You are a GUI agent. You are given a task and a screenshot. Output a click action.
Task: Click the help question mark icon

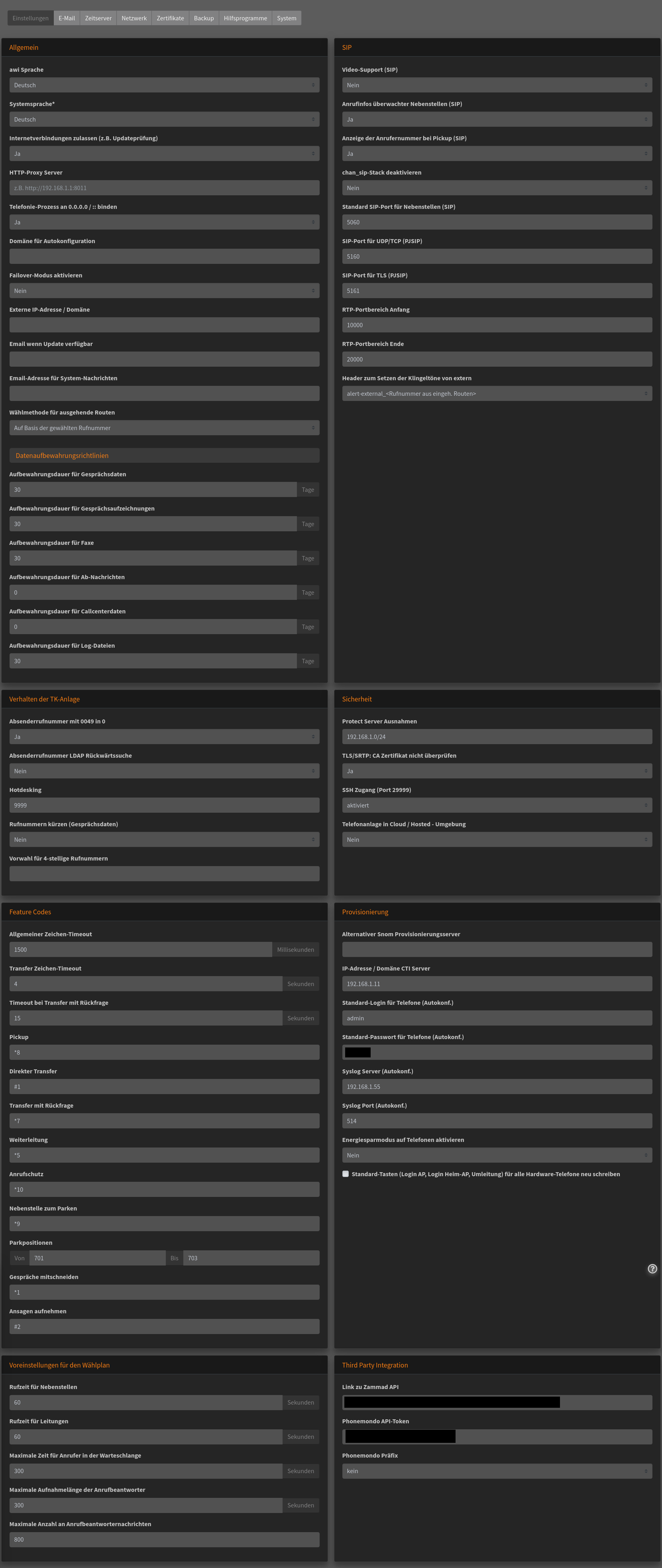click(652, 1269)
